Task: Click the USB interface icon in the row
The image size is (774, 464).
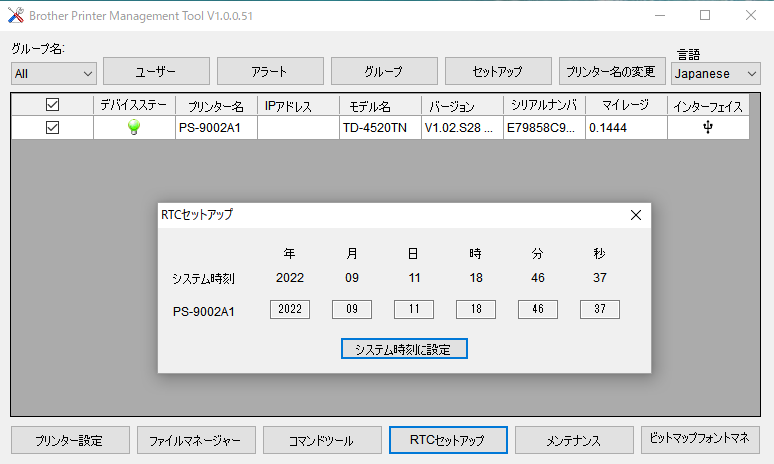Action: point(708,128)
